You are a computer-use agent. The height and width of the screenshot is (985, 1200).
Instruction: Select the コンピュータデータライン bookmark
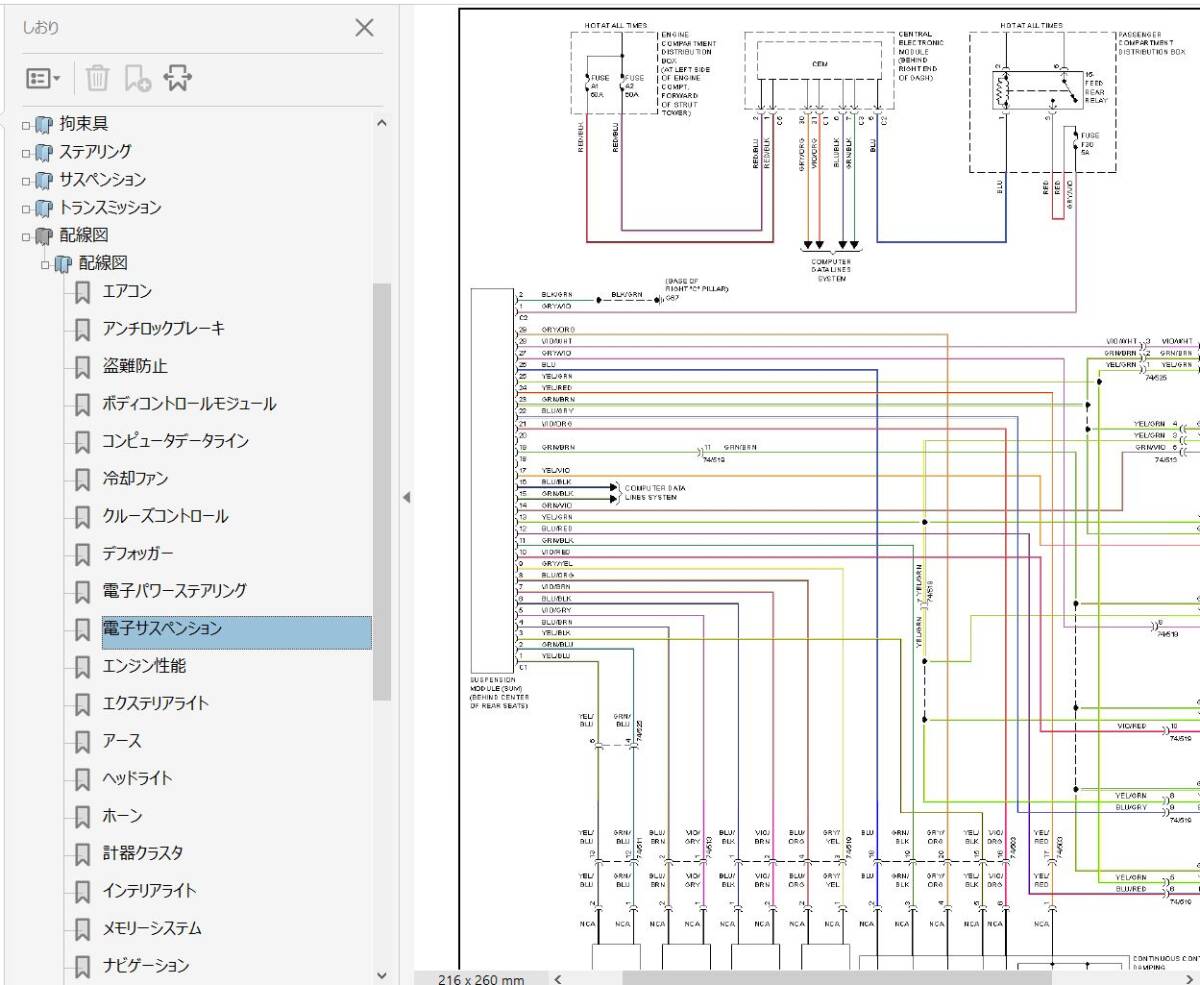point(175,441)
